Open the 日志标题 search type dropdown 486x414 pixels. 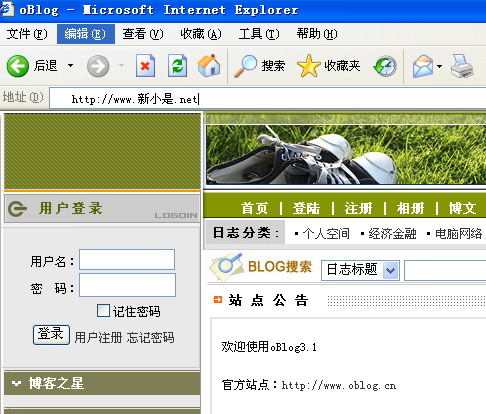pos(360,270)
